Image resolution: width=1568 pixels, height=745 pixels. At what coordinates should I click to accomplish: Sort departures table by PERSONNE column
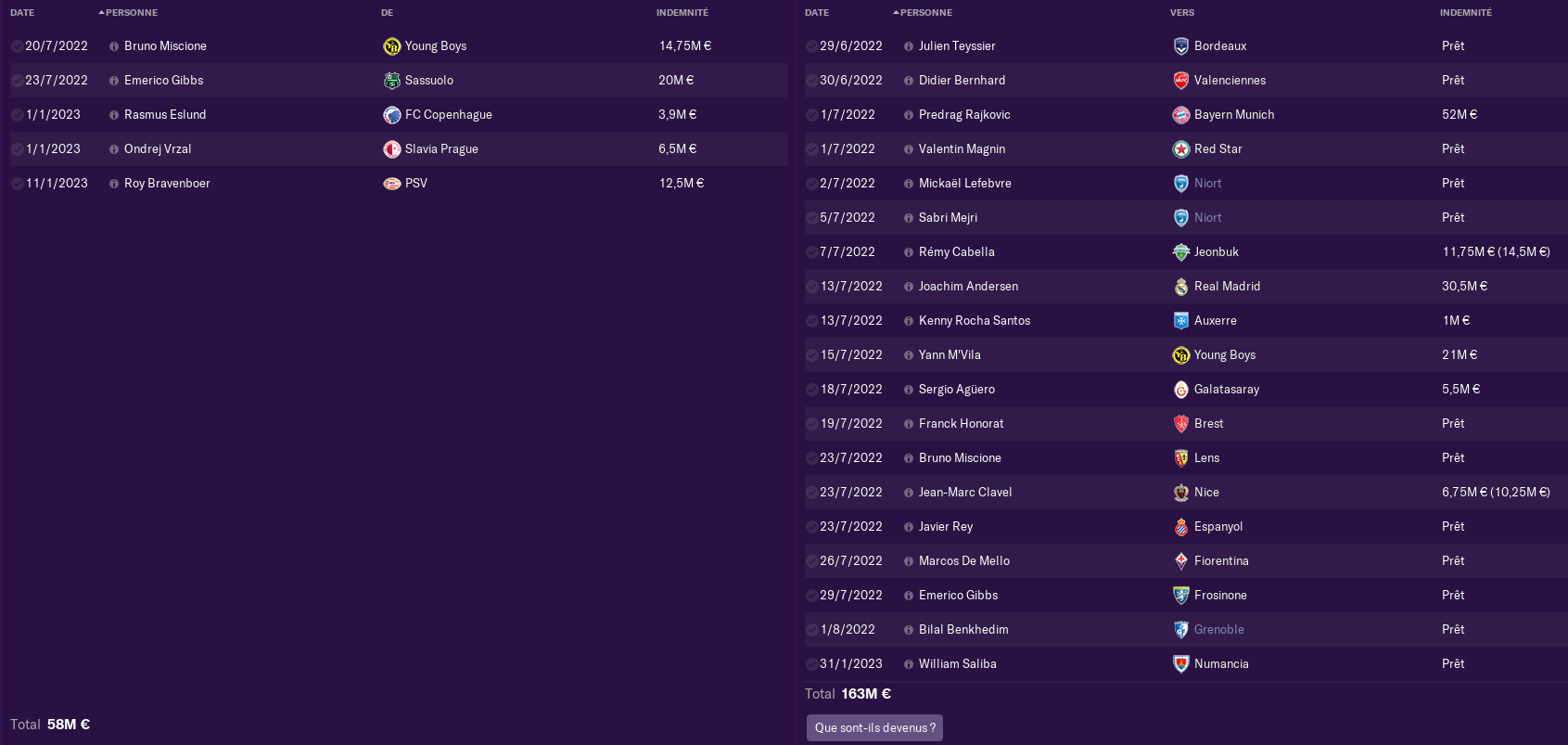point(925,13)
